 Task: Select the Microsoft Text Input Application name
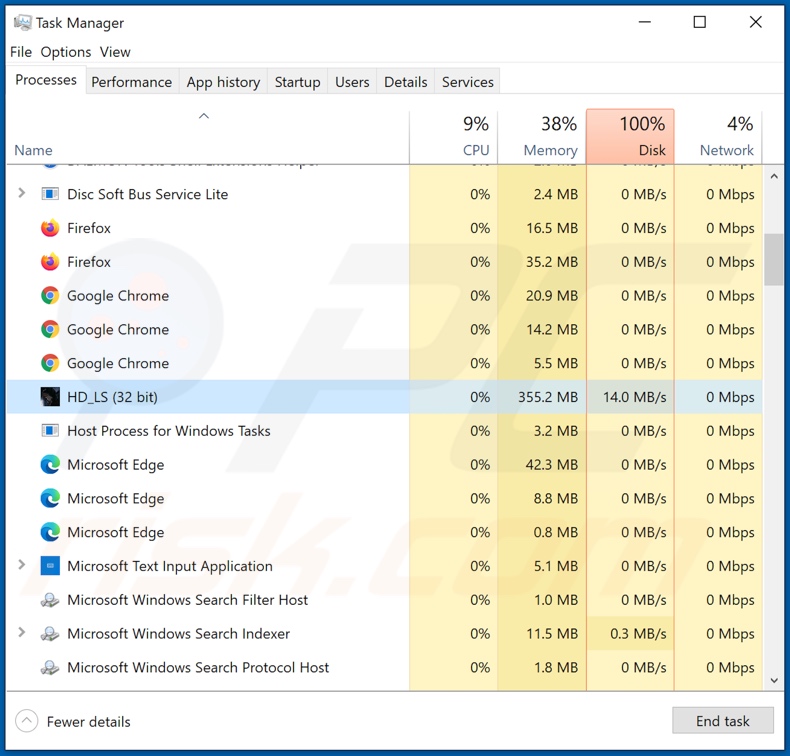point(170,566)
